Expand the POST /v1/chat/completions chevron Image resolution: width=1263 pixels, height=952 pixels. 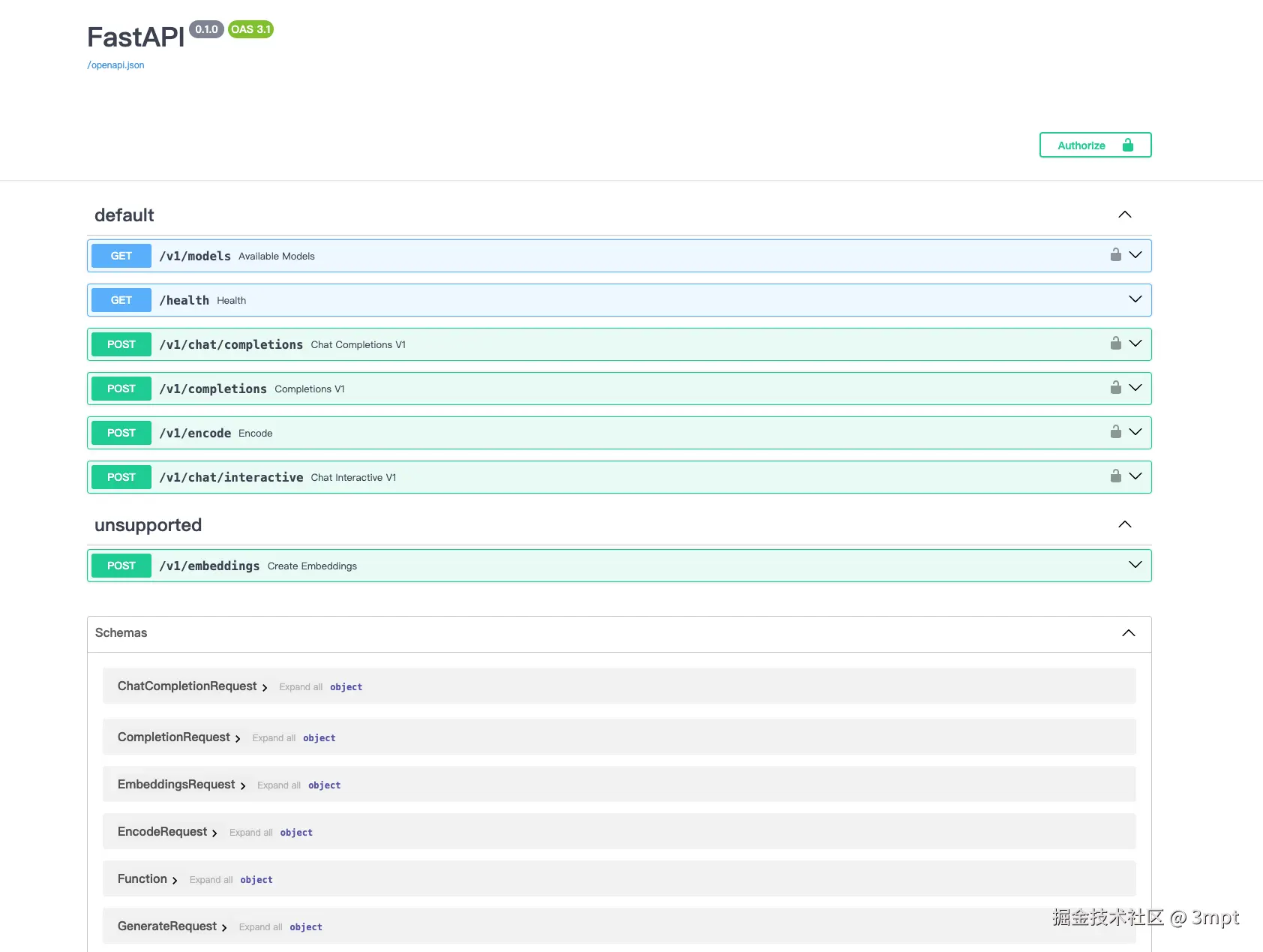(1135, 344)
